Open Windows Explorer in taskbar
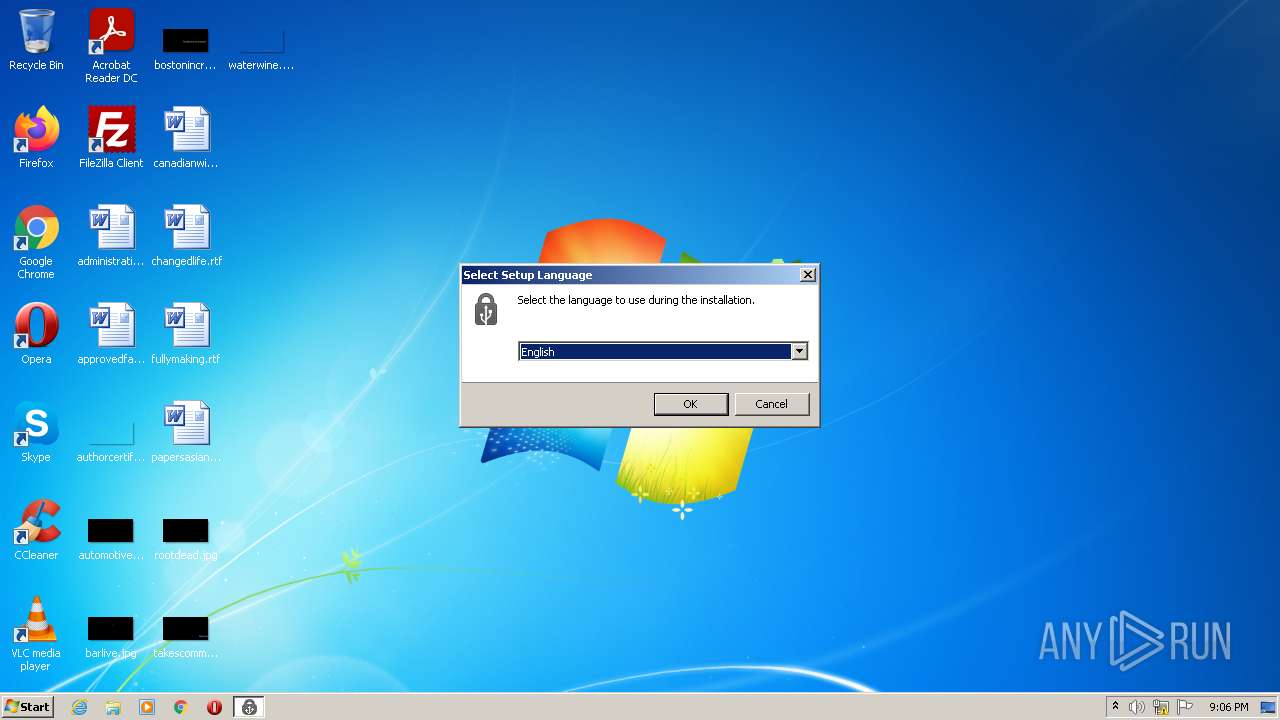This screenshot has width=1280, height=720. coord(113,707)
